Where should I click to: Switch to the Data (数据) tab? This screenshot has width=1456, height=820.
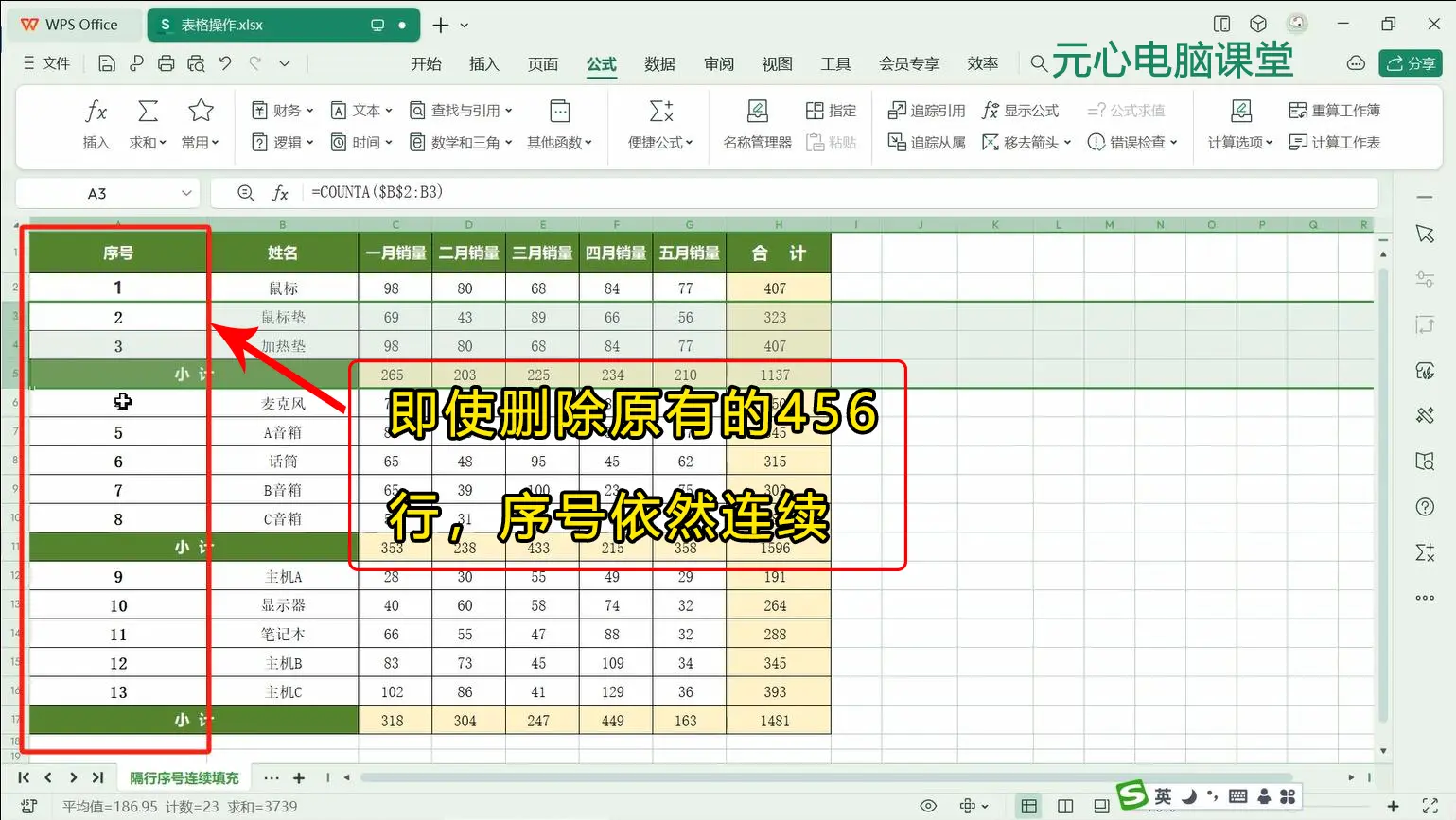tap(659, 63)
